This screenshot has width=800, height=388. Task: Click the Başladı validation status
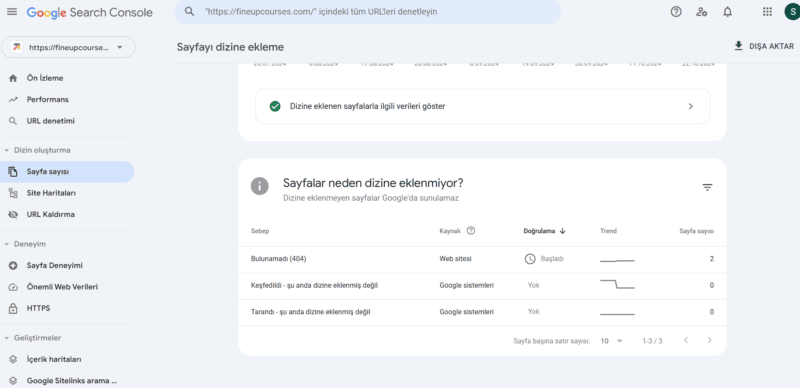(x=544, y=259)
